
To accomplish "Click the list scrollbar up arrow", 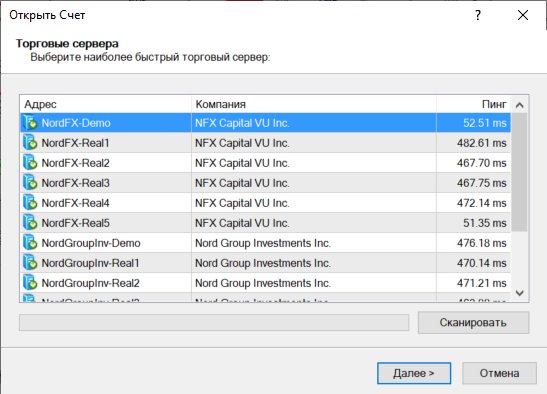I will pyautogui.click(x=519, y=105).
